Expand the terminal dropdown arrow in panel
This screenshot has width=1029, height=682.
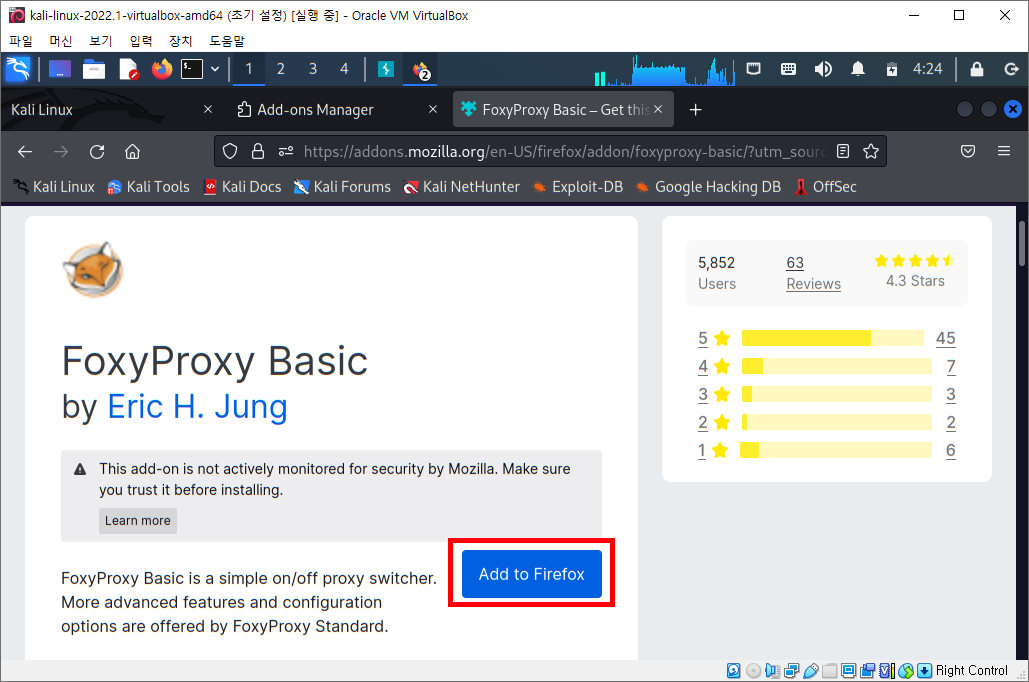pyautogui.click(x=215, y=69)
